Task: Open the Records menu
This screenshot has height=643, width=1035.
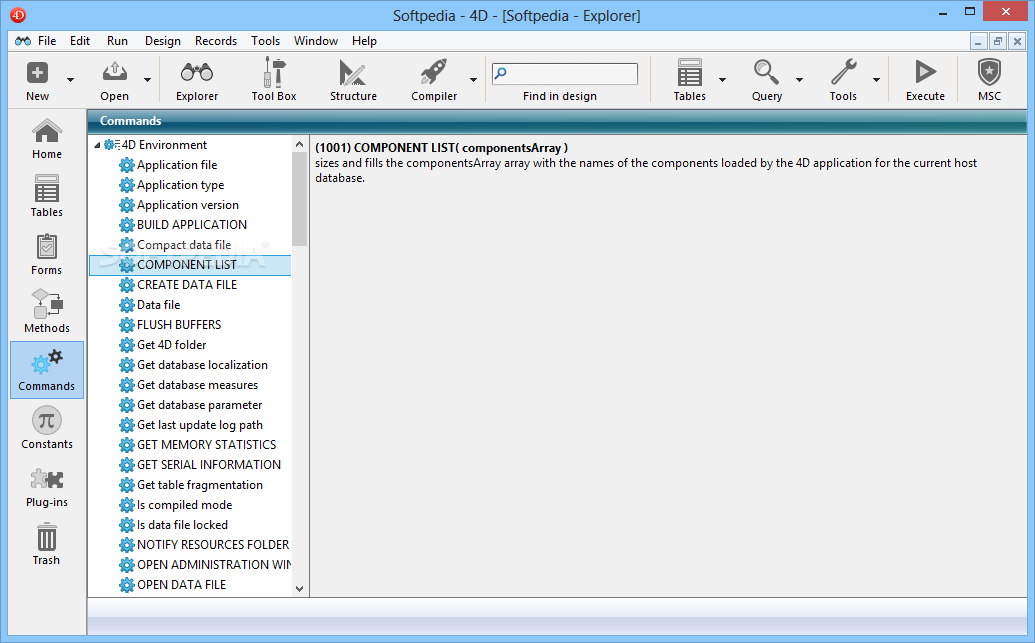Action: tap(216, 41)
